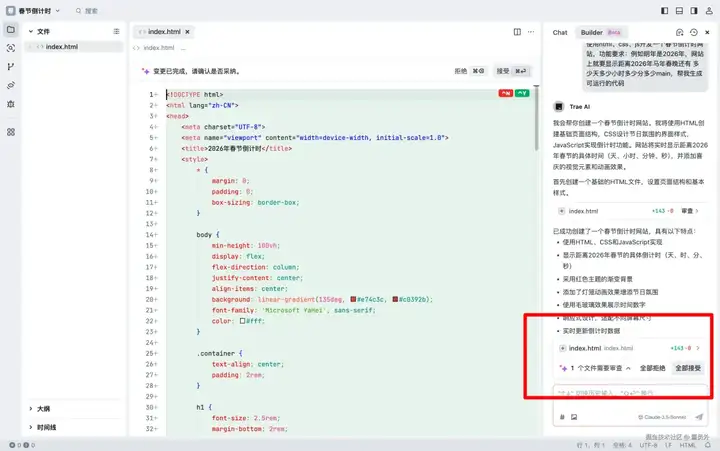
Task: Click the sparkle icon beside 变更已完成
Action: tap(146, 71)
